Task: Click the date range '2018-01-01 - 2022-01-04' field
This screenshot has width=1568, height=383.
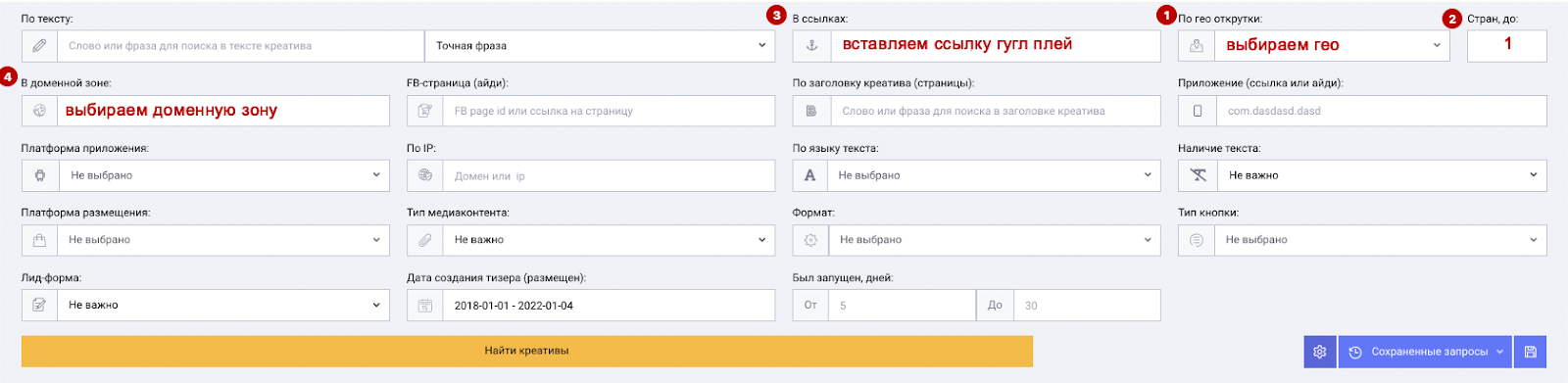Action: point(610,305)
